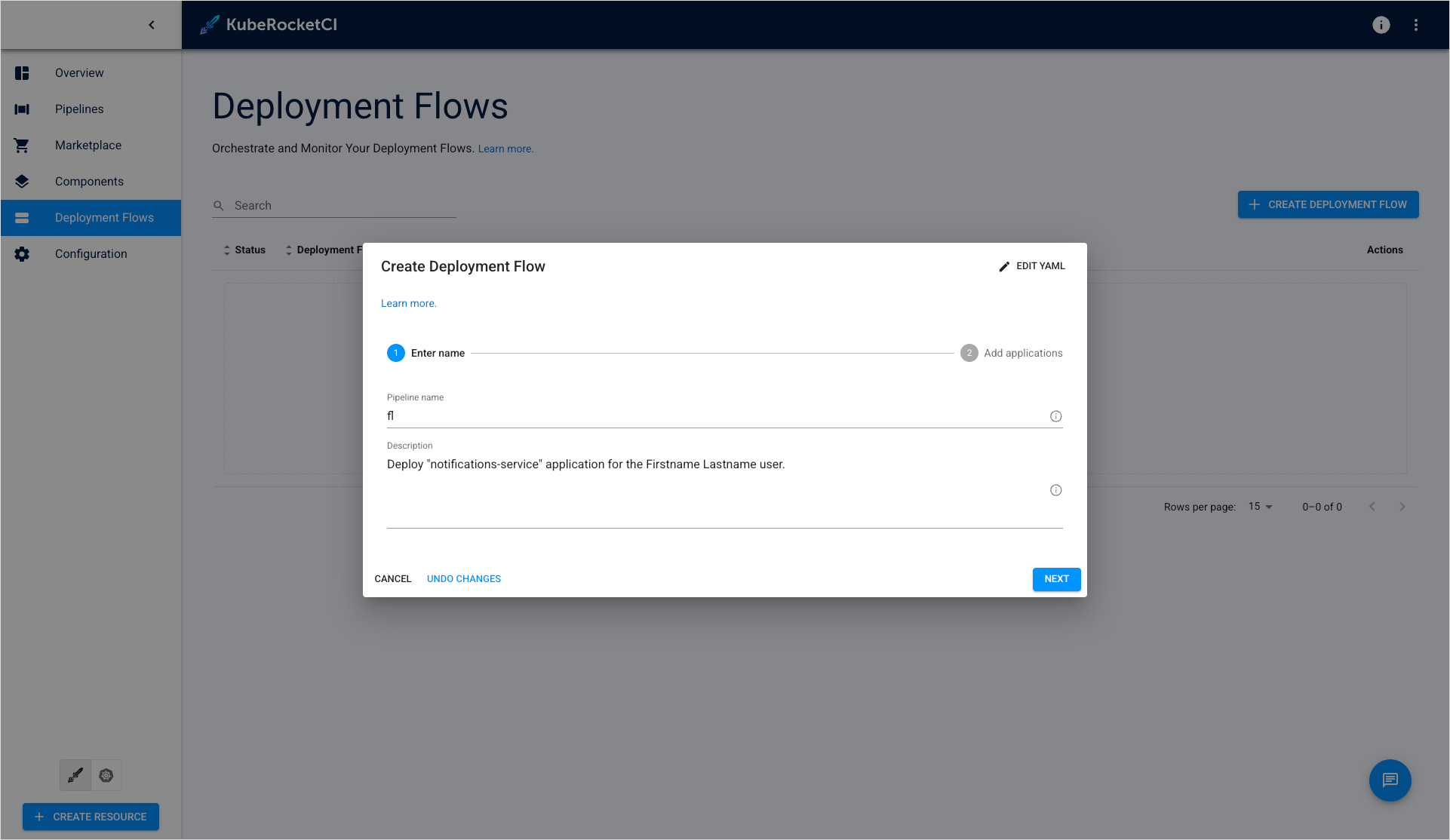Click the Pipeline name input field
Viewport: 1450px width, 840px height.
click(725, 416)
